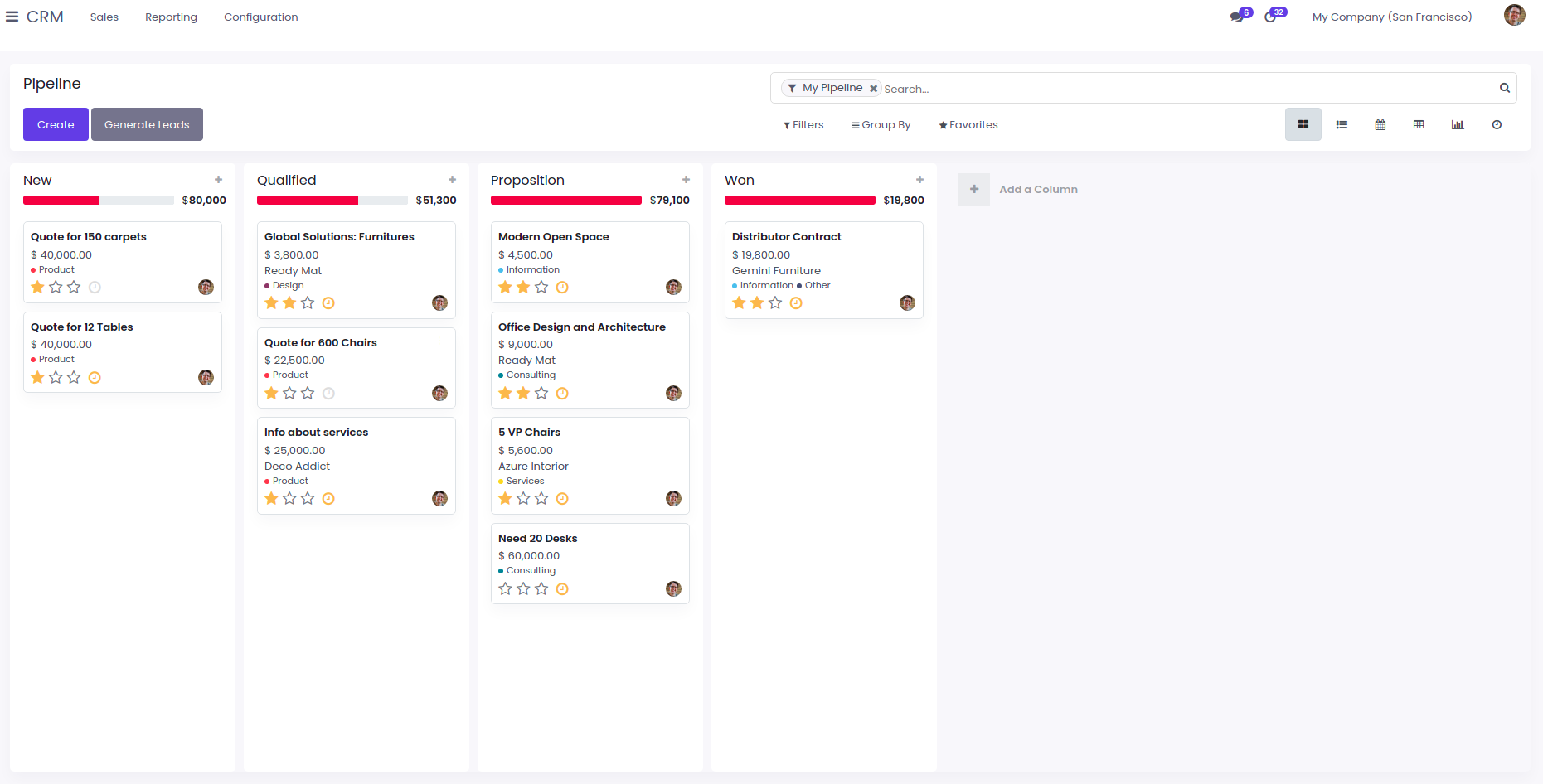Set third star on Quote for 150 carpets
Image resolution: width=1543 pixels, height=784 pixels.
(74, 288)
